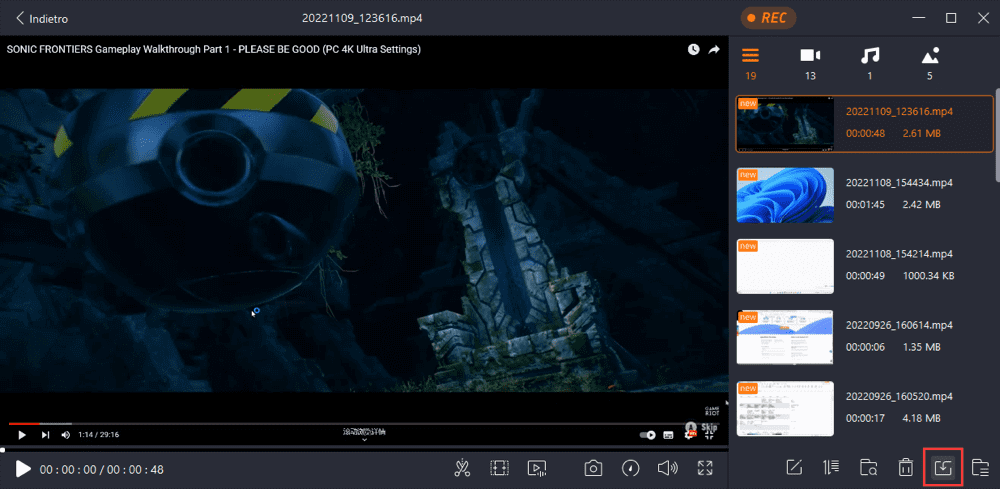Open the trim scissors tool
The image size is (1000, 489).
[x=462, y=469]
